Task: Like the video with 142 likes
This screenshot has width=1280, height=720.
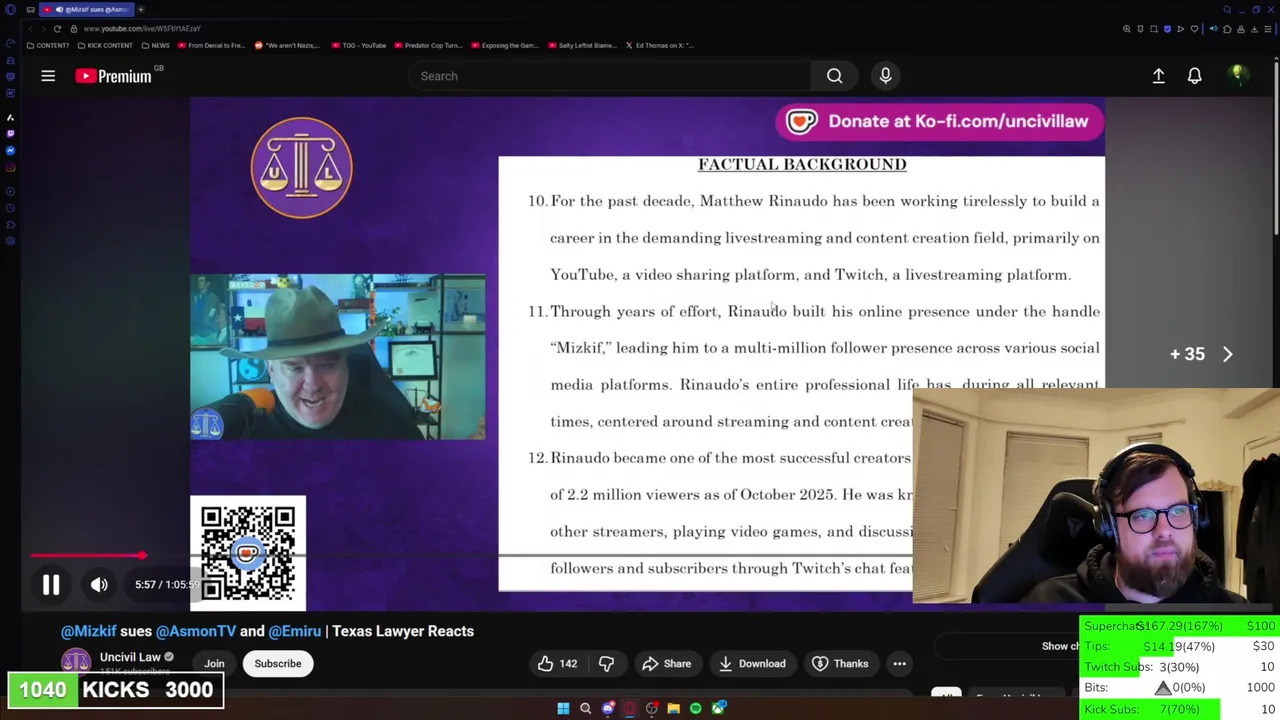Action: (558, 664)
